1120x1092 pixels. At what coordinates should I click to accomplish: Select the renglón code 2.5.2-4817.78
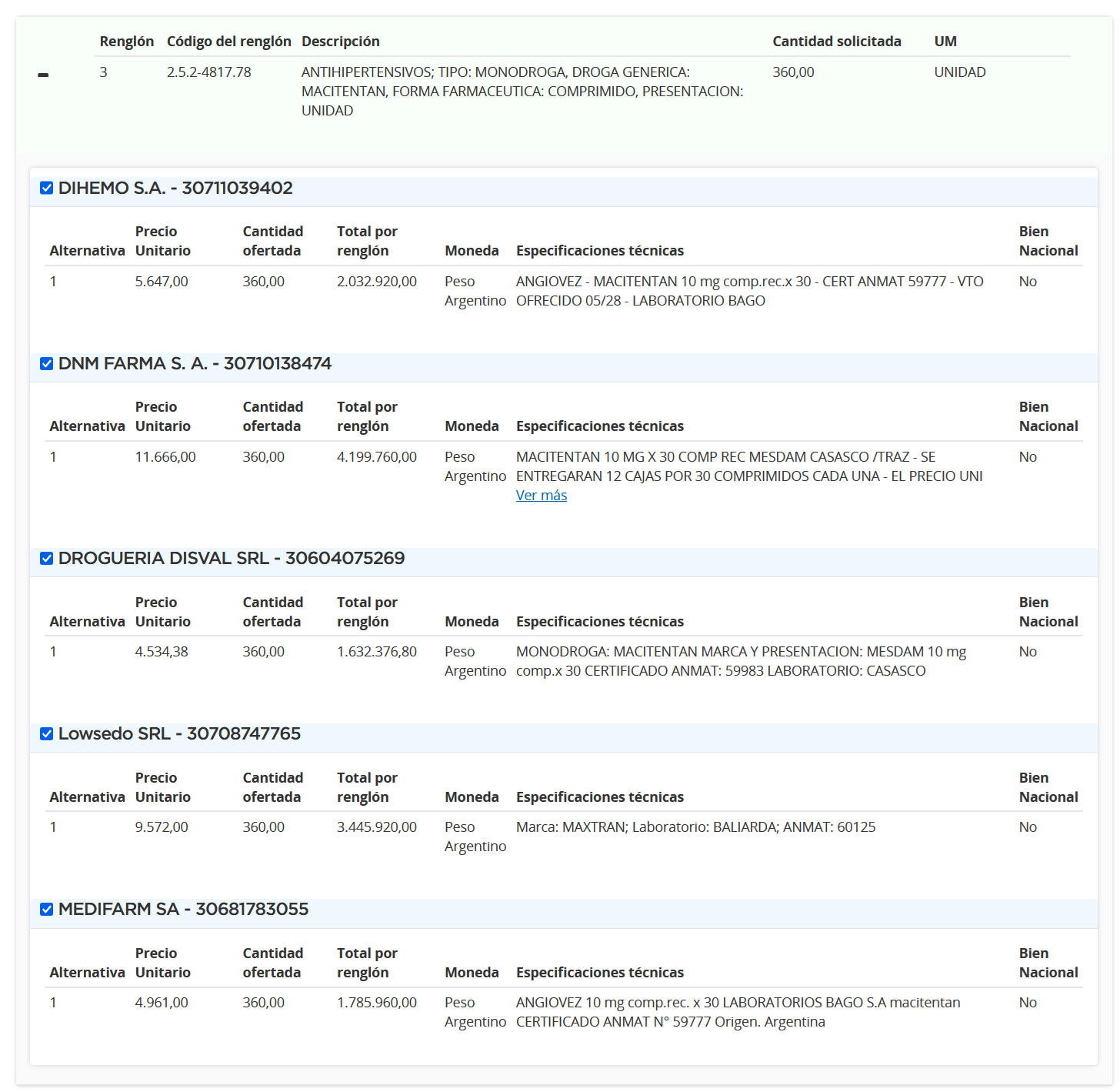(x=209, y=72)
